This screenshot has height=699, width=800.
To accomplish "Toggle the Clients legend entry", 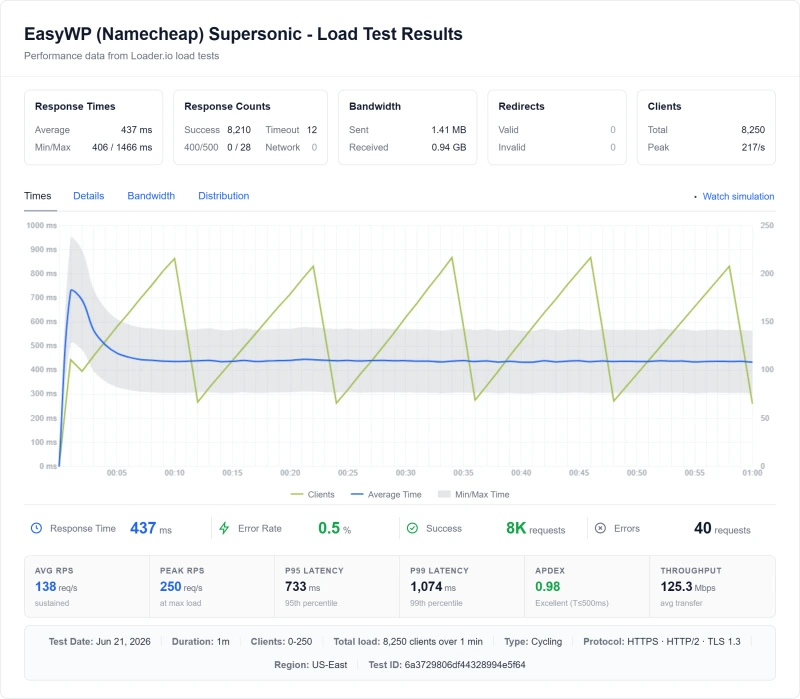I will [x=312, y=494].
